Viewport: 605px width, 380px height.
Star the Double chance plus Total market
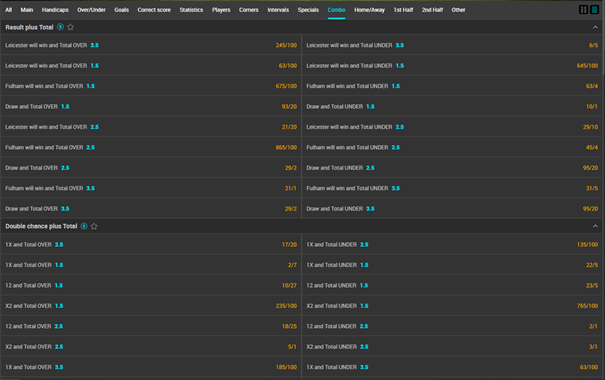94,226
